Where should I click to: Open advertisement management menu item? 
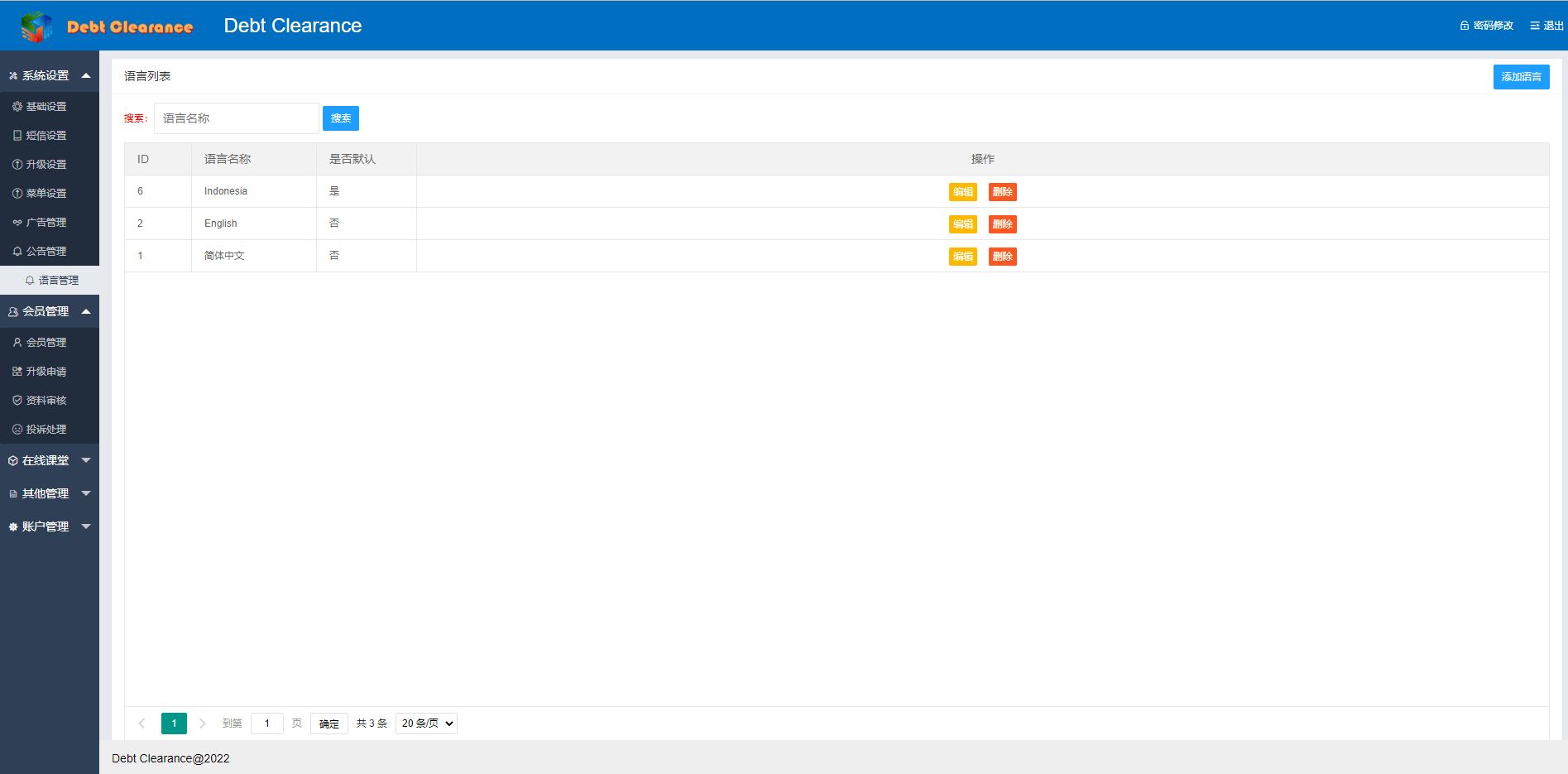[x=46, y=223]
